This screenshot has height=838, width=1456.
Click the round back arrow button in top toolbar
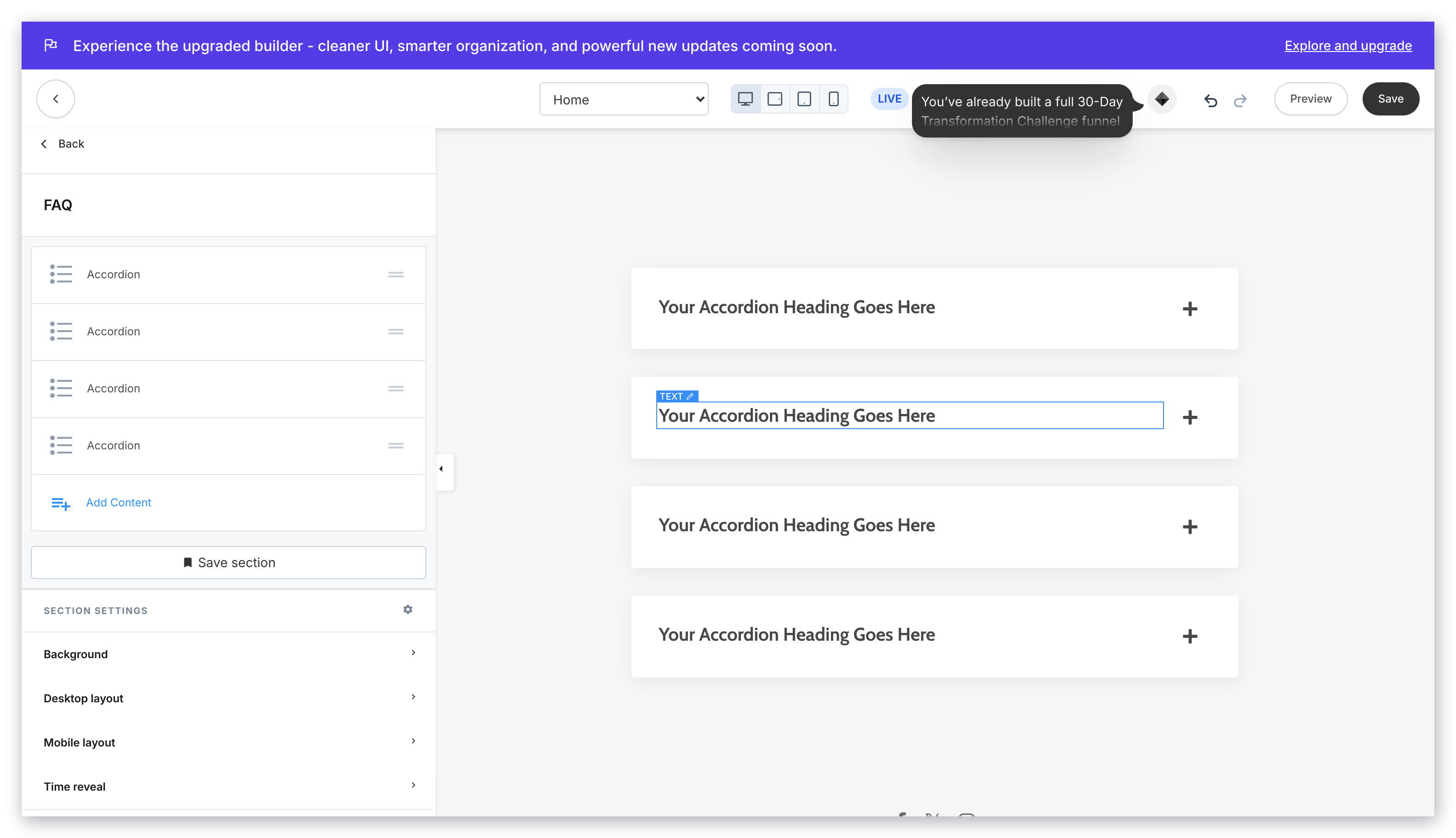[55, 99]
